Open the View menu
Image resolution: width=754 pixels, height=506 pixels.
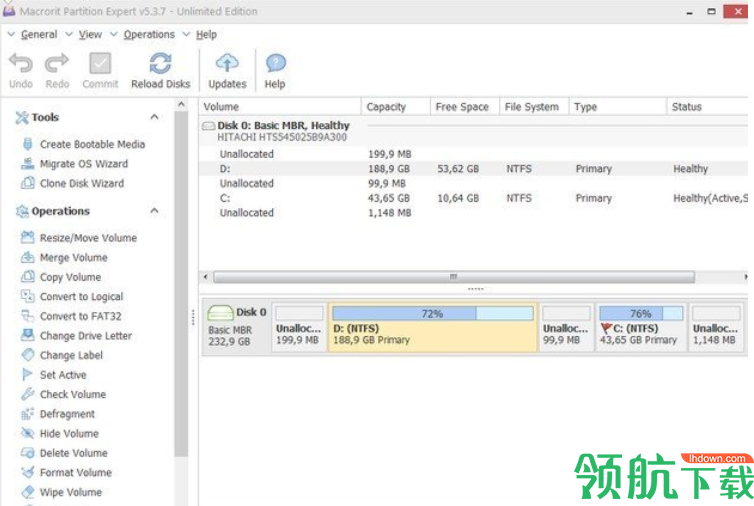90,35
